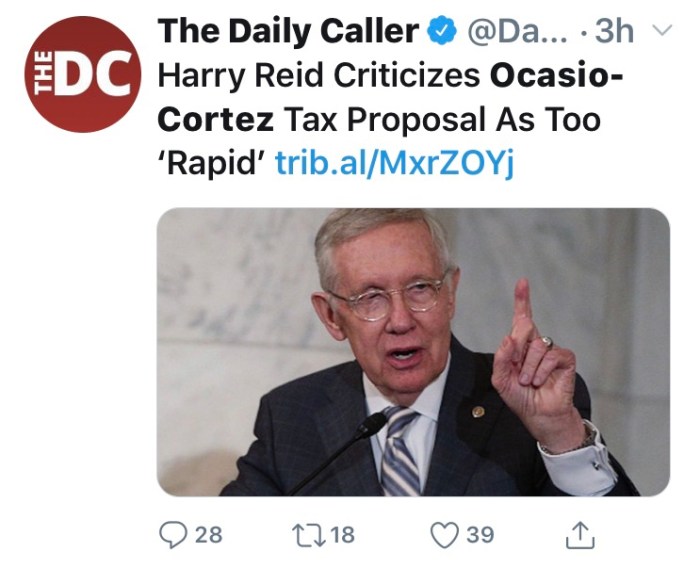The image size is (700, 568).
Task: Click the blue verified badge
Action: 439,32
